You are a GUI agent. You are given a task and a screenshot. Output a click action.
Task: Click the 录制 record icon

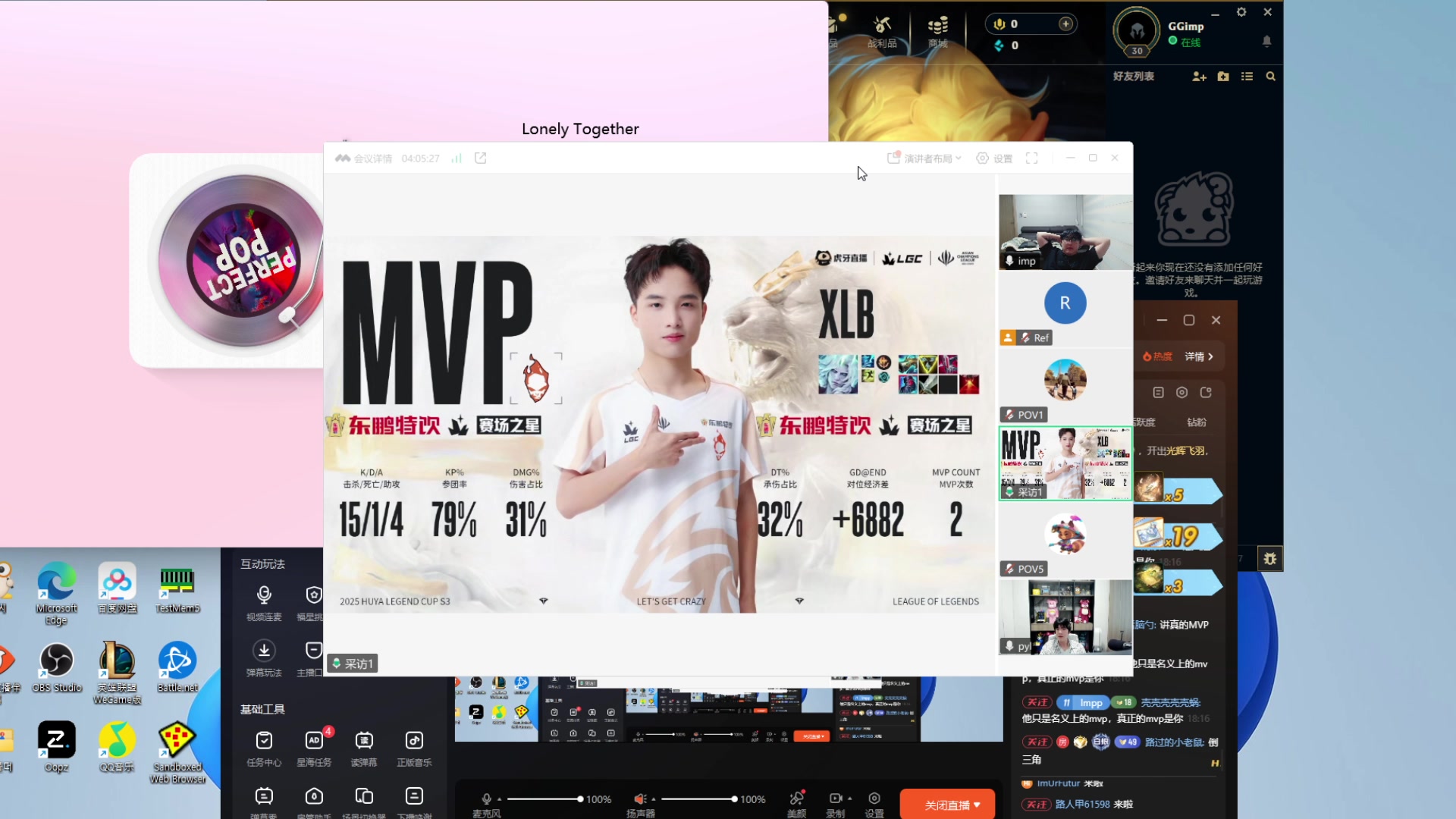coord(835,799)
